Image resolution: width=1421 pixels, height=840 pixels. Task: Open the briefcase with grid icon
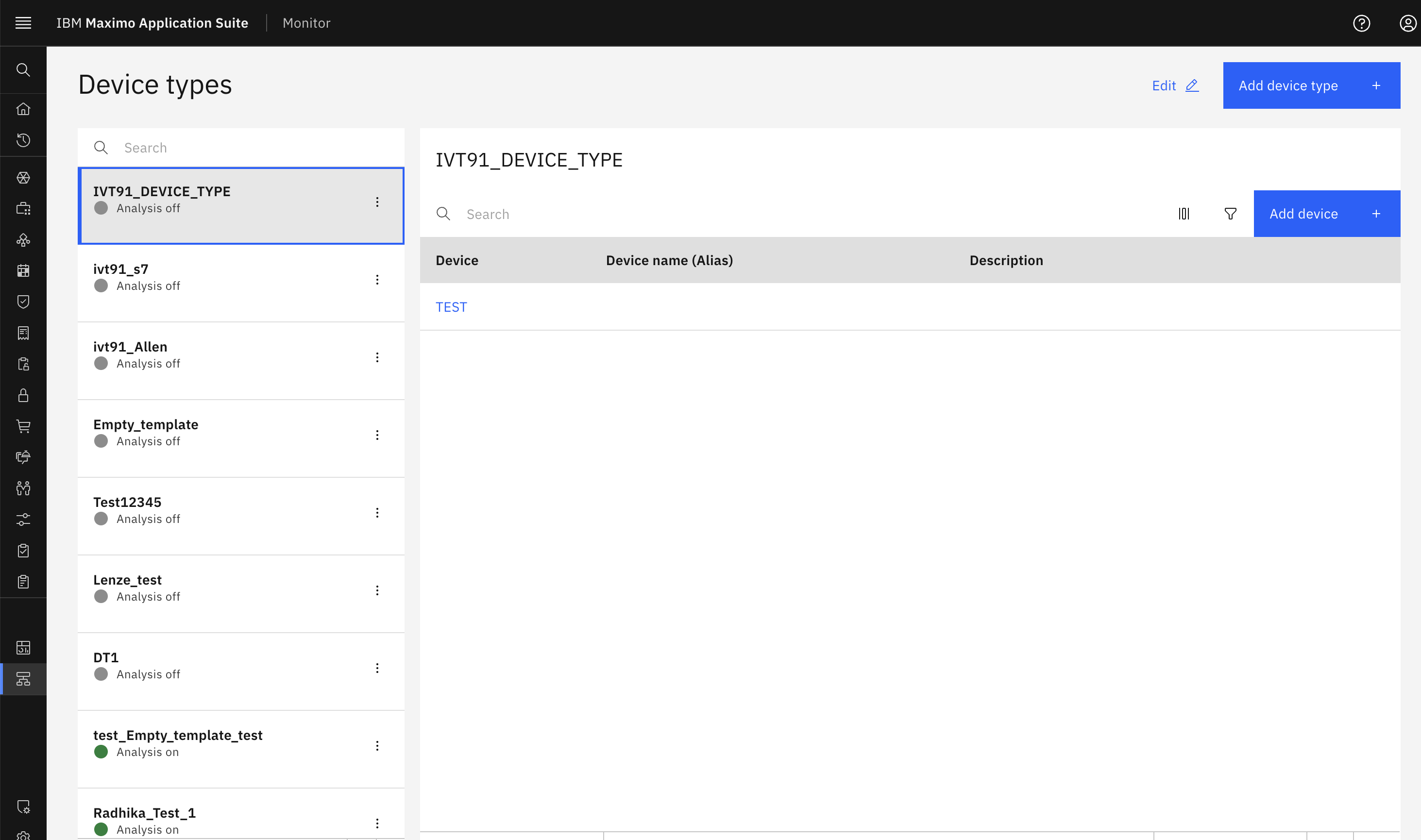[x=23, y=209]
